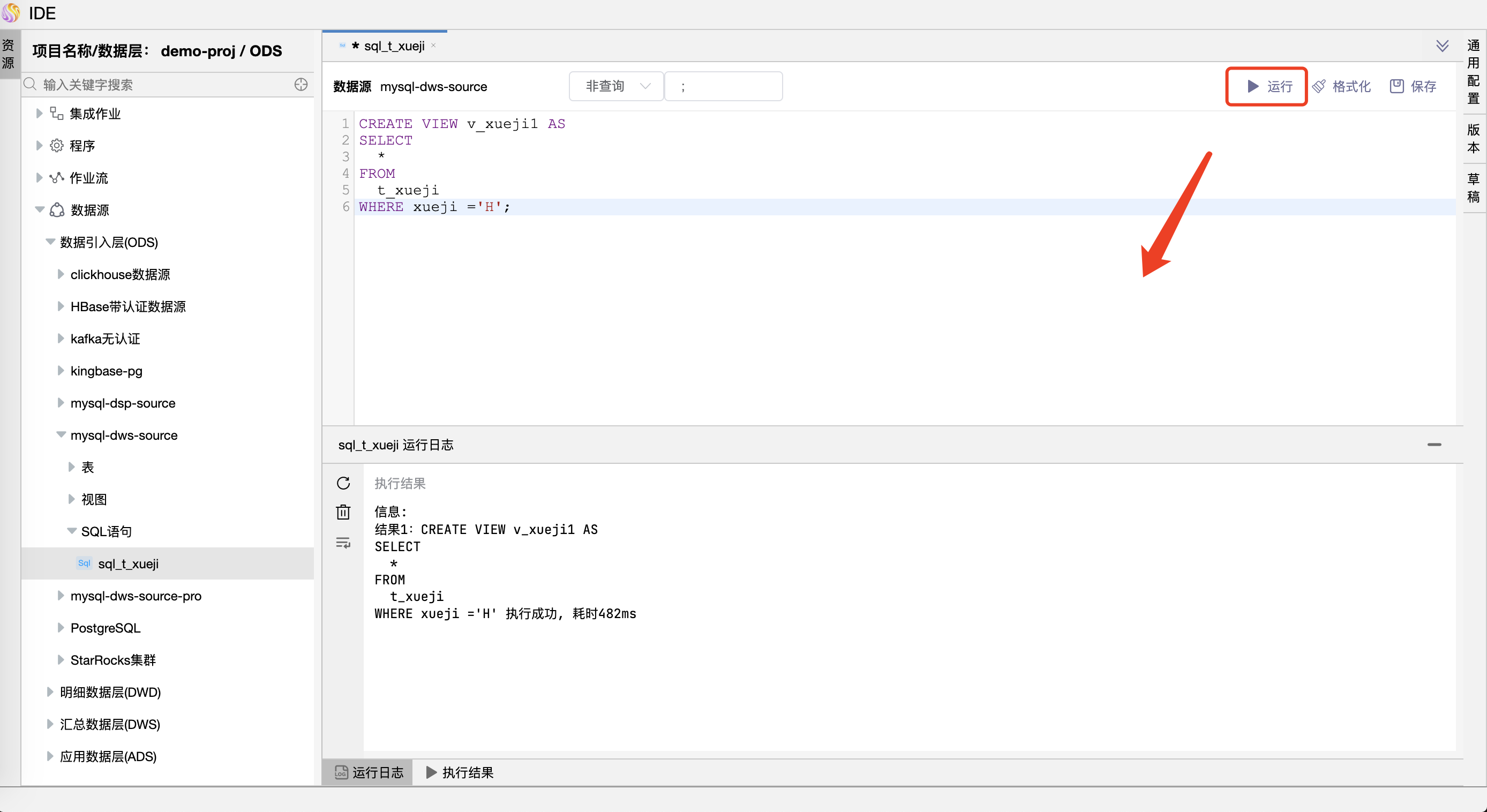Collapse the SQL语句 tree node
The height and width of the screenshot is (812, 1487).
pos(72,531)
